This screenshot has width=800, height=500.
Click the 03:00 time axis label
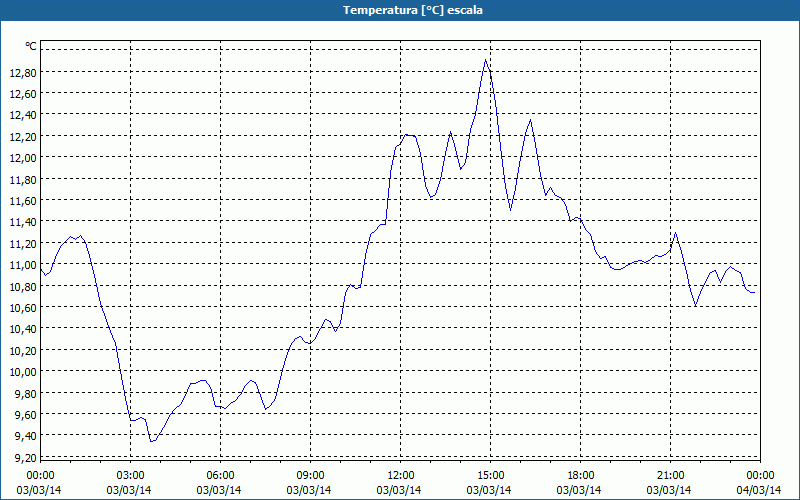[x=131, y=476]
